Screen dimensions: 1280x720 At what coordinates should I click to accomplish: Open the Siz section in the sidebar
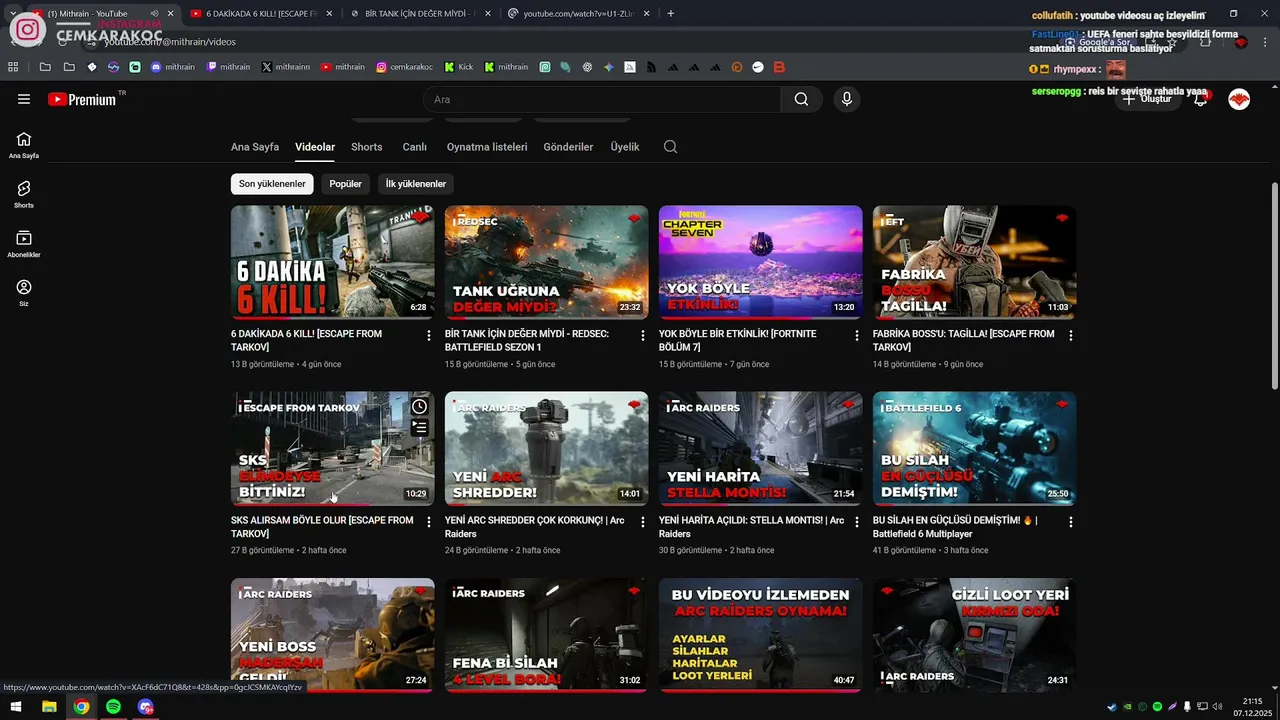click(24, 293)
